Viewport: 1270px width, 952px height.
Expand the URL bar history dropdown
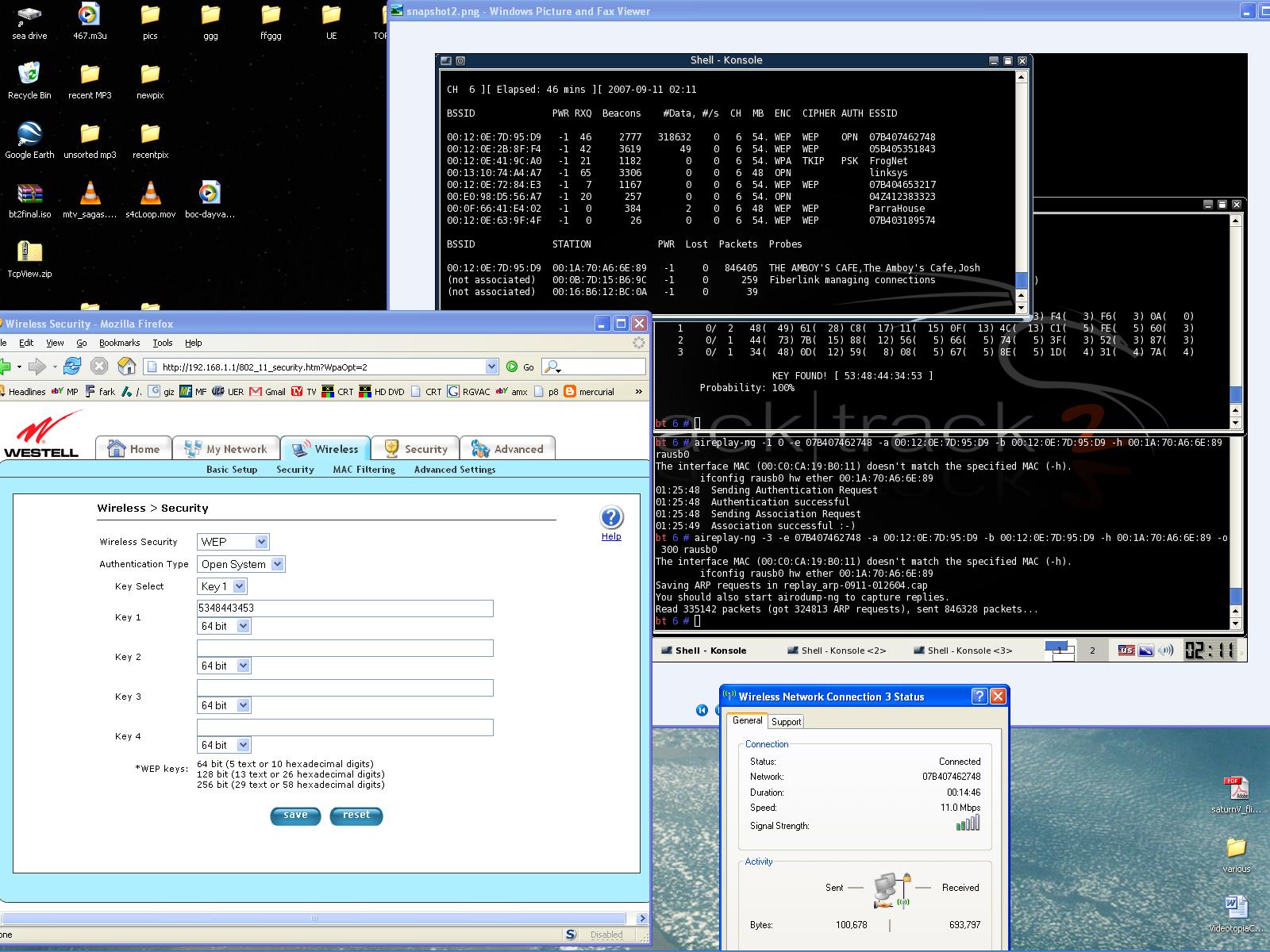click(491, 367)
